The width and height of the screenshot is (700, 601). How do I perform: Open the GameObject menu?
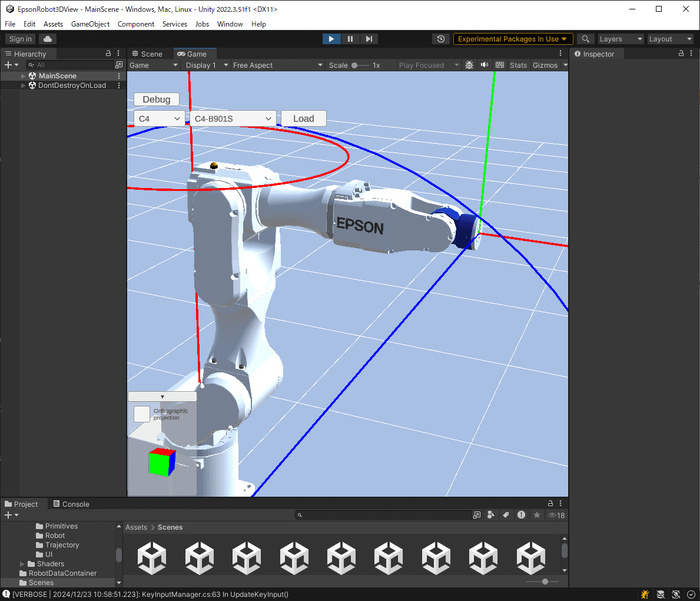point(90,23)
